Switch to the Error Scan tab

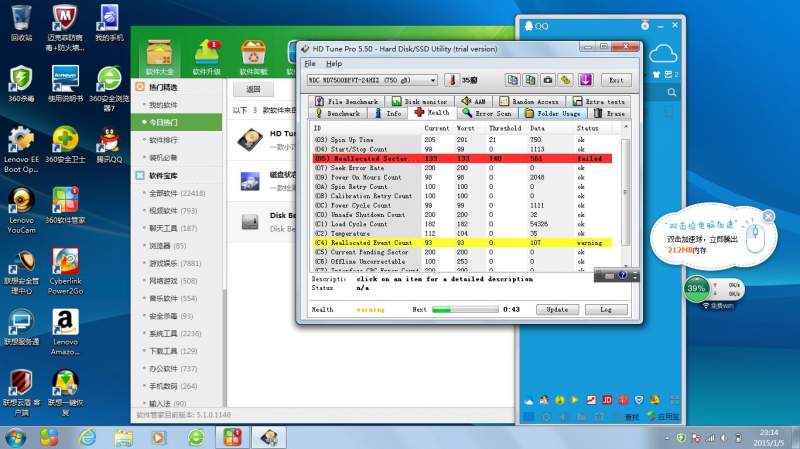[x=487, y=113]
